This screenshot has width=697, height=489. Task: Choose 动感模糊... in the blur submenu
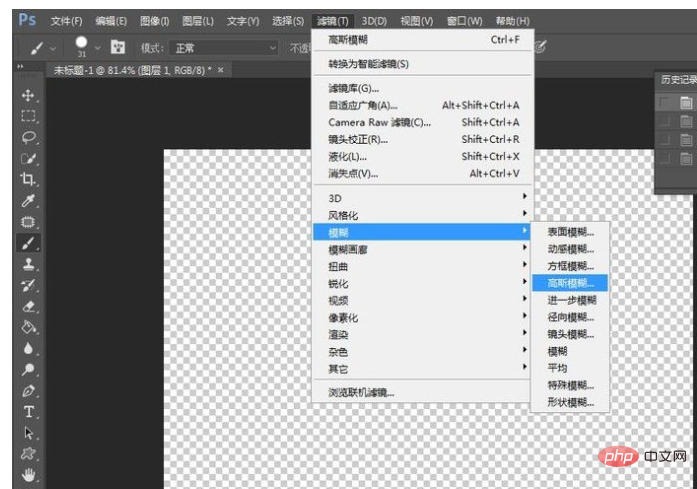570,249
